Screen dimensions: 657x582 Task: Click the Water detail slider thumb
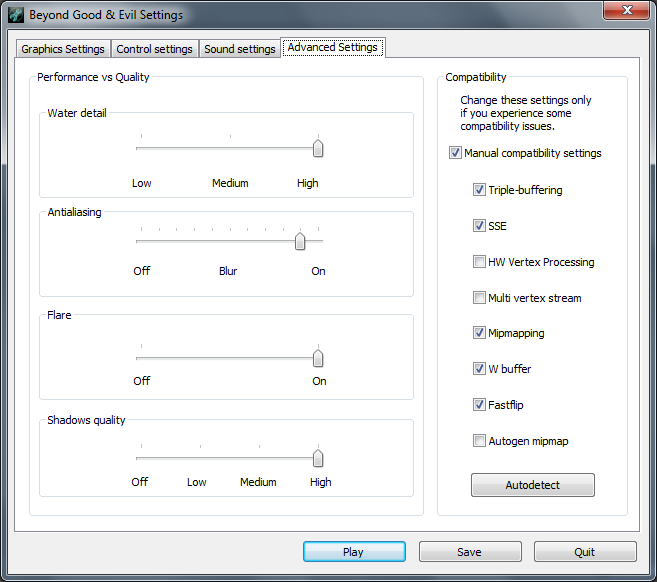(x=318, y=148)
